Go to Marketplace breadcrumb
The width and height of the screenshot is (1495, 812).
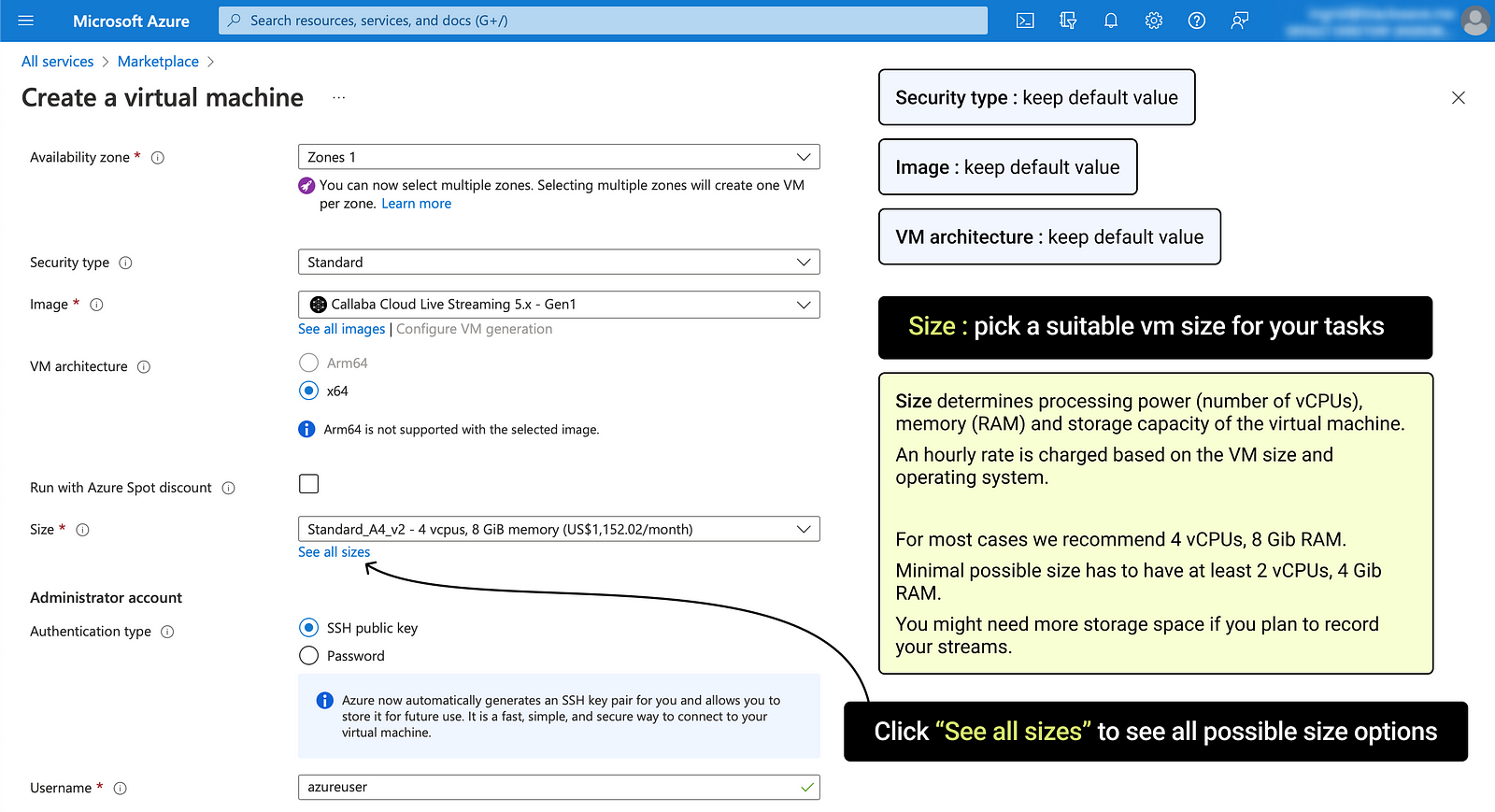[x=158, y=62]
